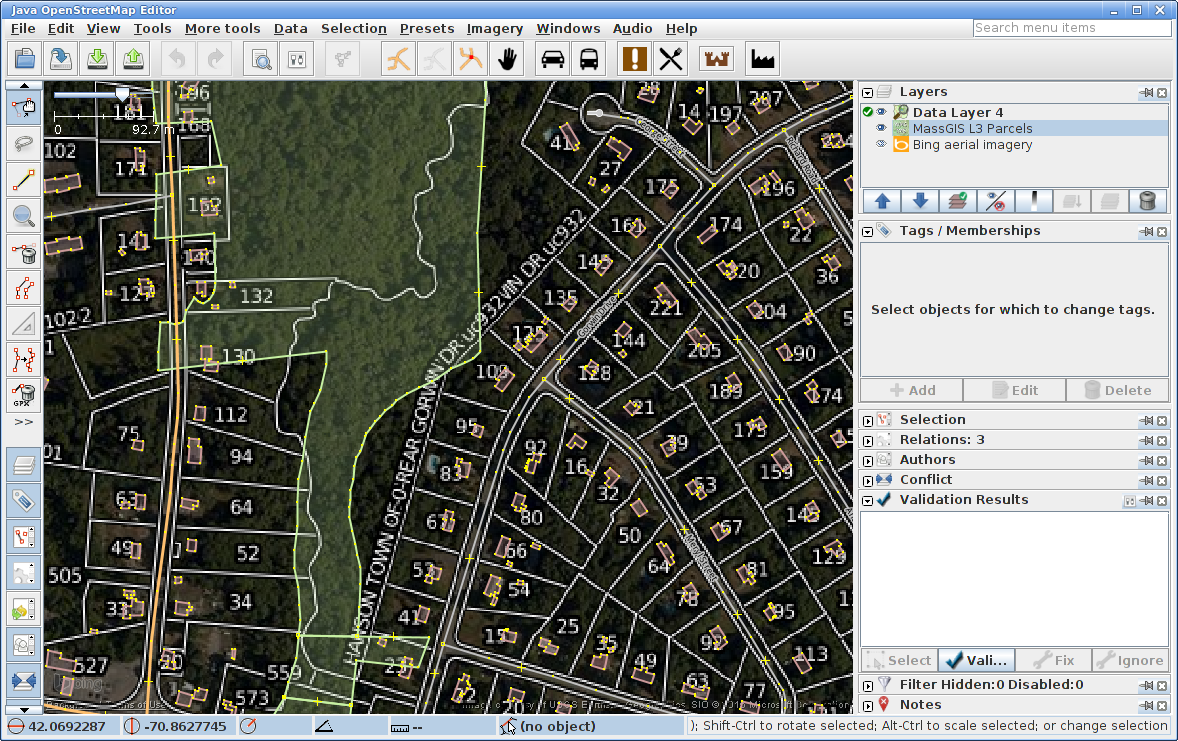This screenshot has width=1178, height=741.
Task: Open the Presets menu
Action: tap(427, 28)
